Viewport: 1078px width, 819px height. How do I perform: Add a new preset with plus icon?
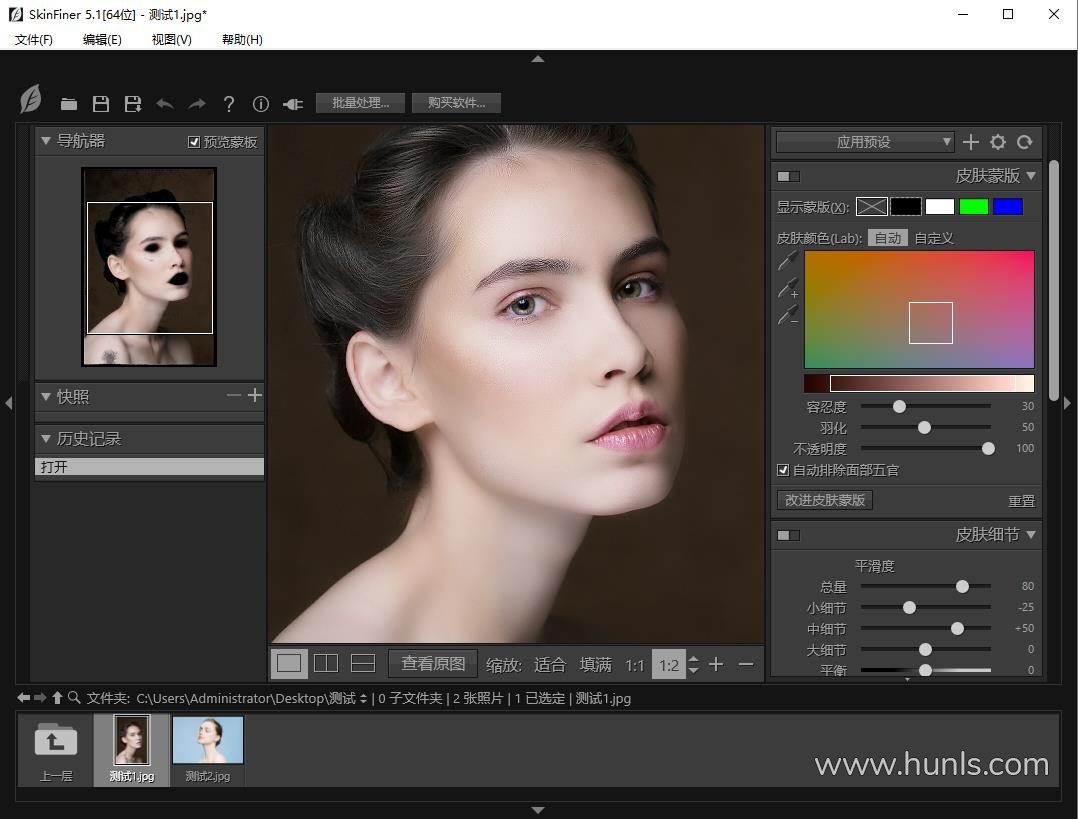[x=970, y=142]
